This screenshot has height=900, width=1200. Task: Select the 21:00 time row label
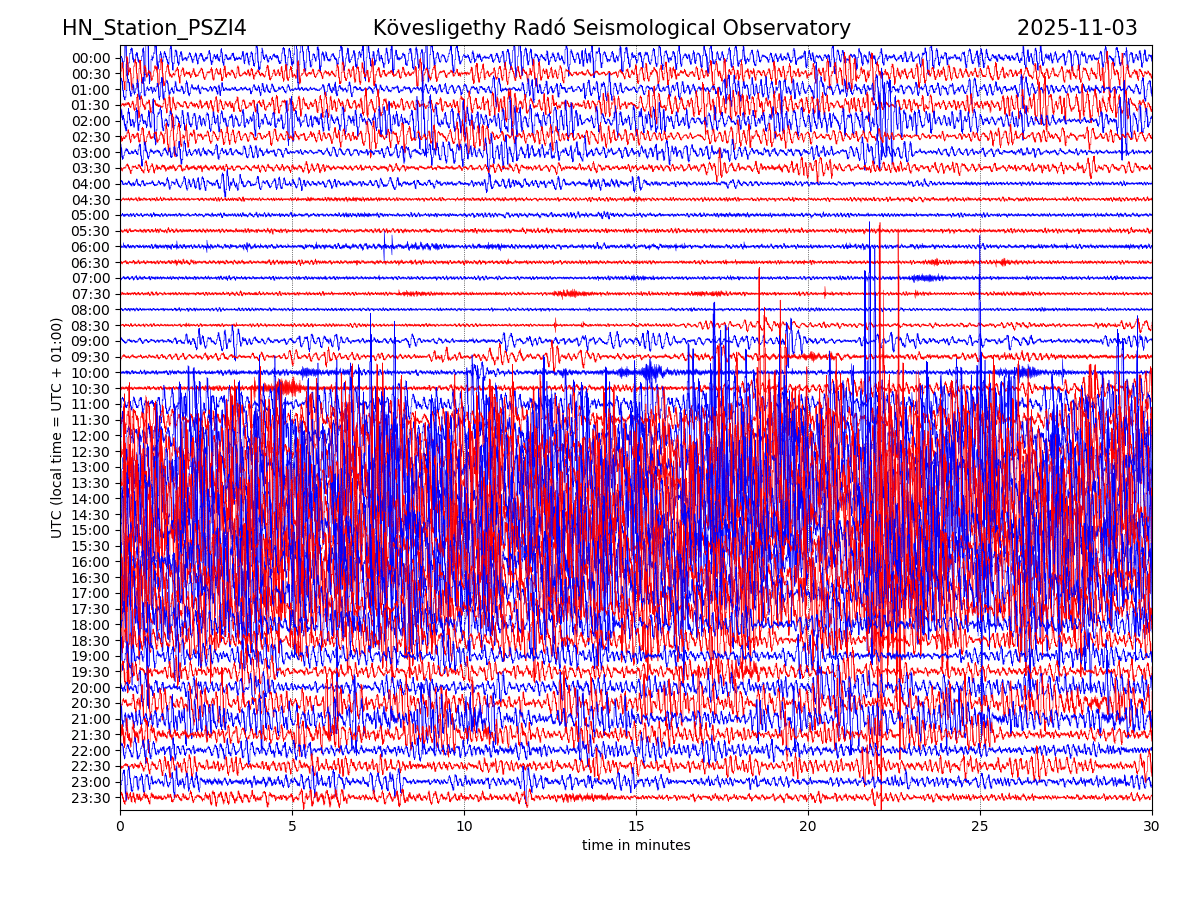(91, 719)
